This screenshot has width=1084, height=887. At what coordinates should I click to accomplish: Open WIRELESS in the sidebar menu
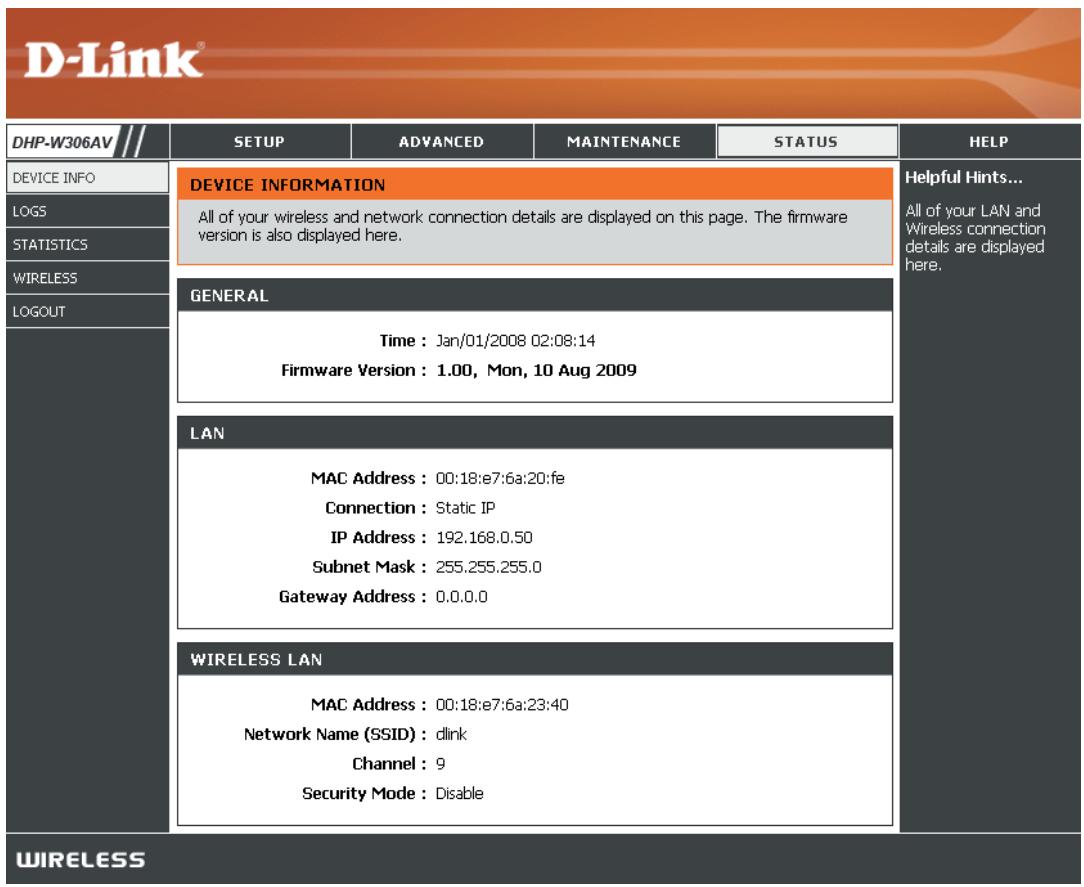click(x=87, y=278)
